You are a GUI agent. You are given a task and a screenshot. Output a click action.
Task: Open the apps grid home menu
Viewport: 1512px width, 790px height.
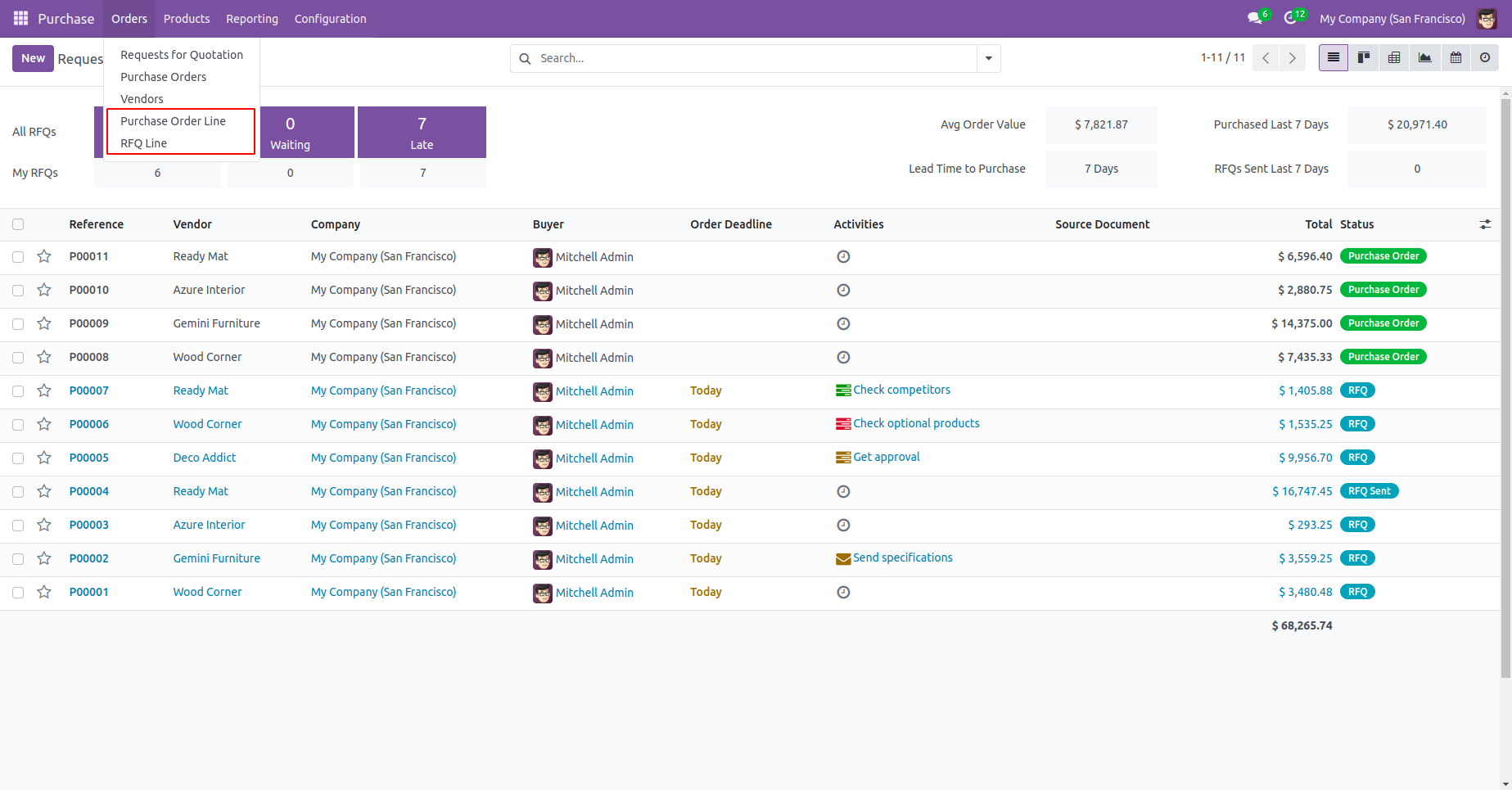20,18
